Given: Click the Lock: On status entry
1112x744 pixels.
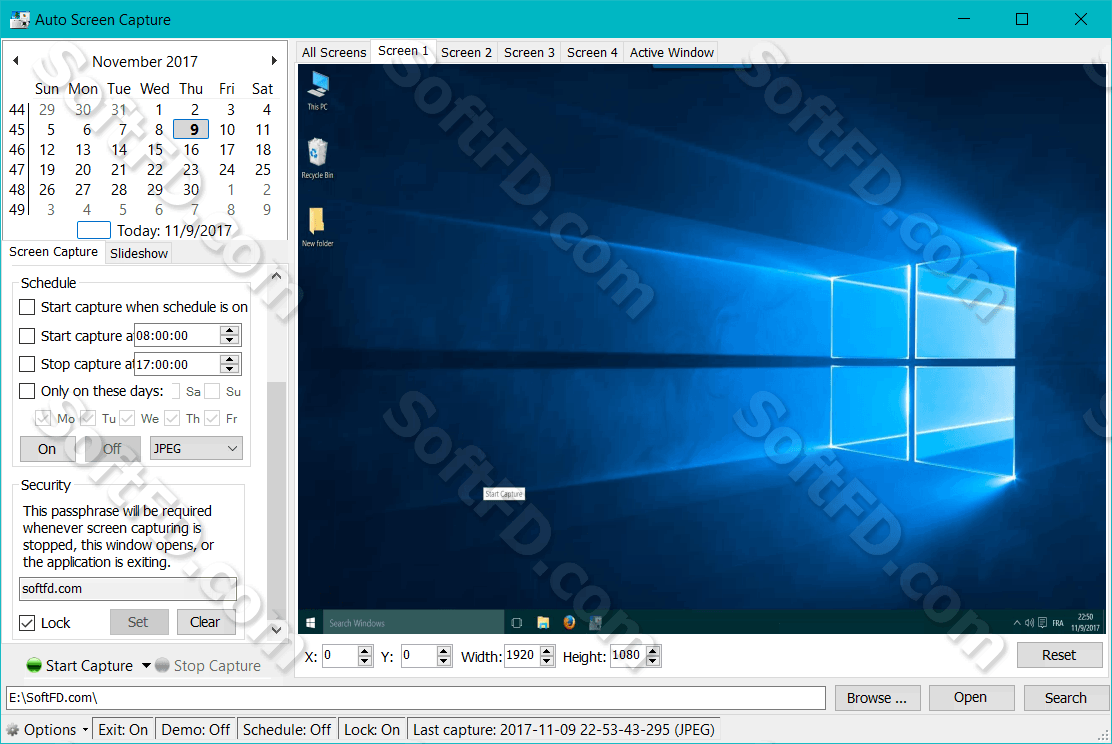Looking at the screenshot, I should (x=372, y=730).
